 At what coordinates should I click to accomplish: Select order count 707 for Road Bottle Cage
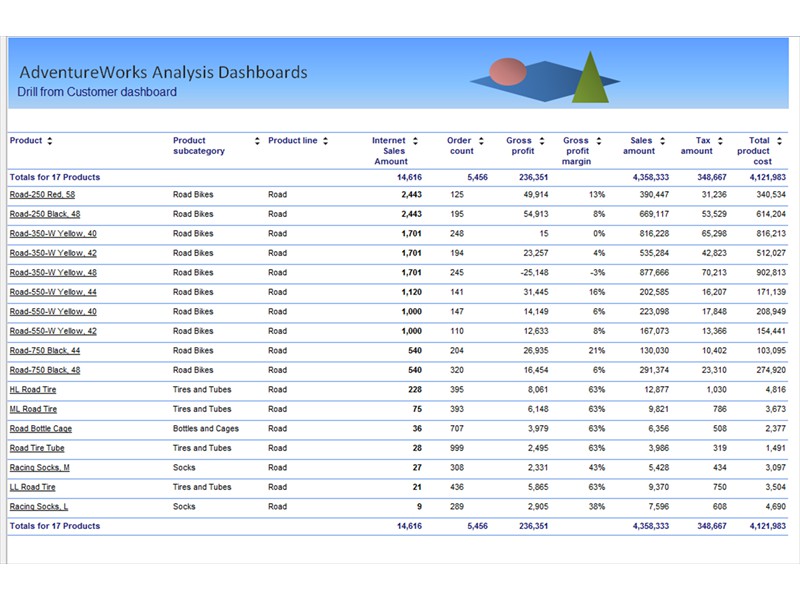457,429
